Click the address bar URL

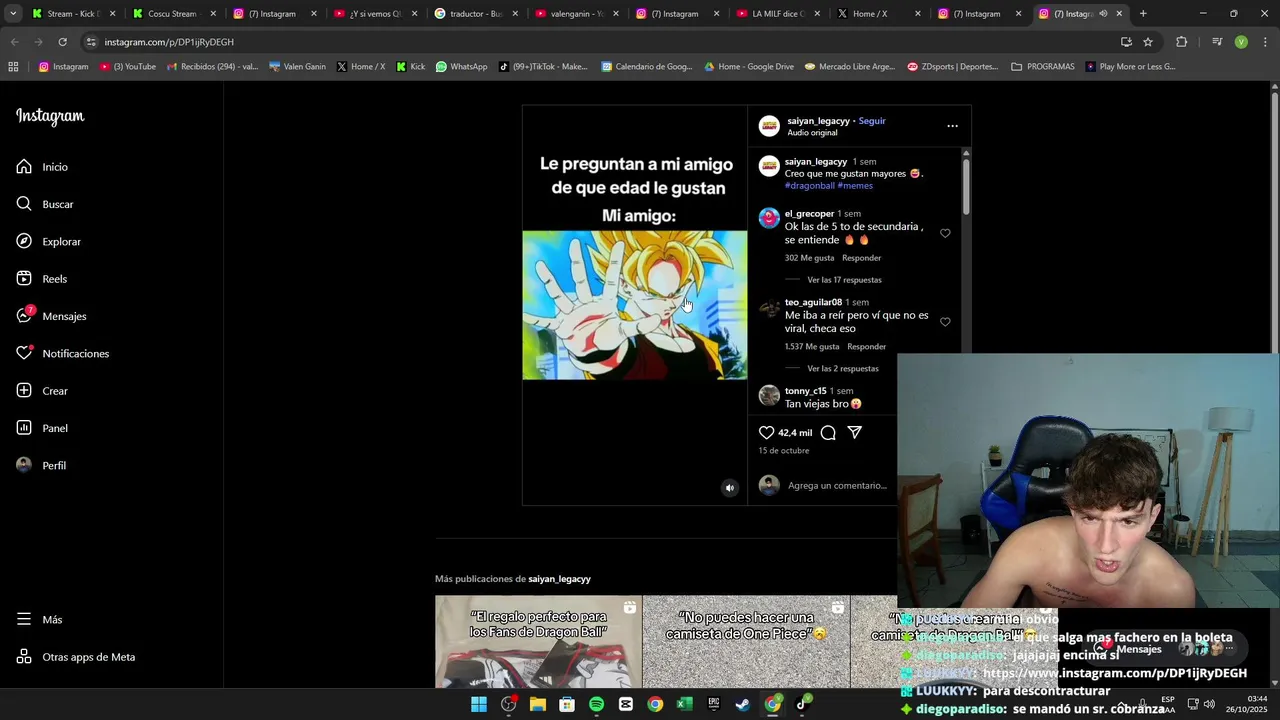[x=169, y=42]
